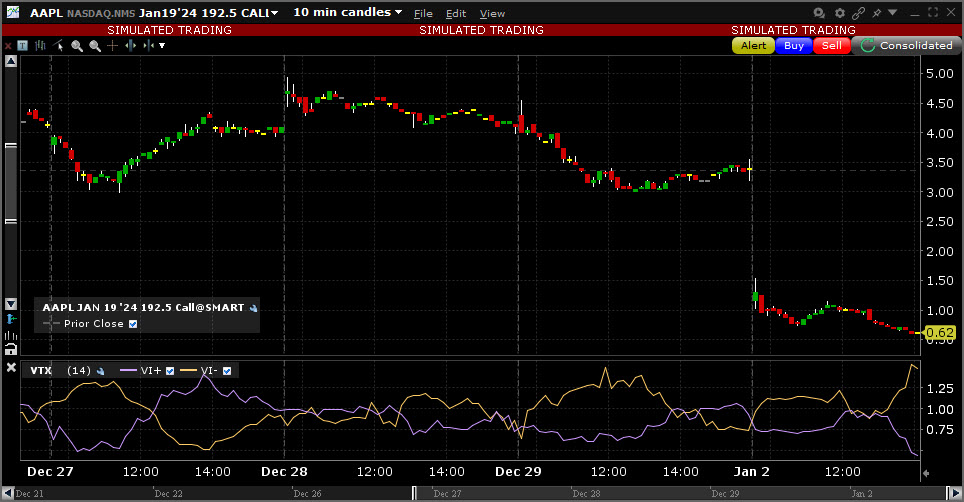
Task: Open the chart type bars icon
Action: point(41,45)
